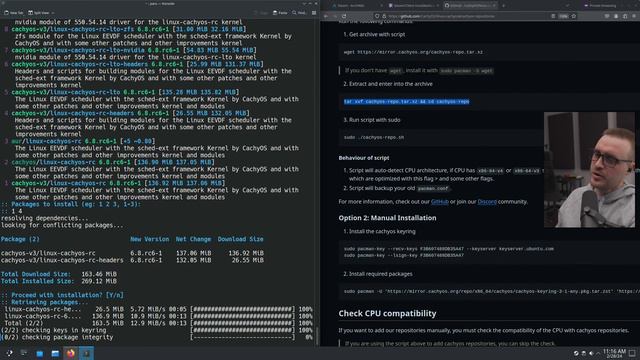Reload the GitHub page in Firefox
This screenshot has width=640, height=360.
pos(344,16)
